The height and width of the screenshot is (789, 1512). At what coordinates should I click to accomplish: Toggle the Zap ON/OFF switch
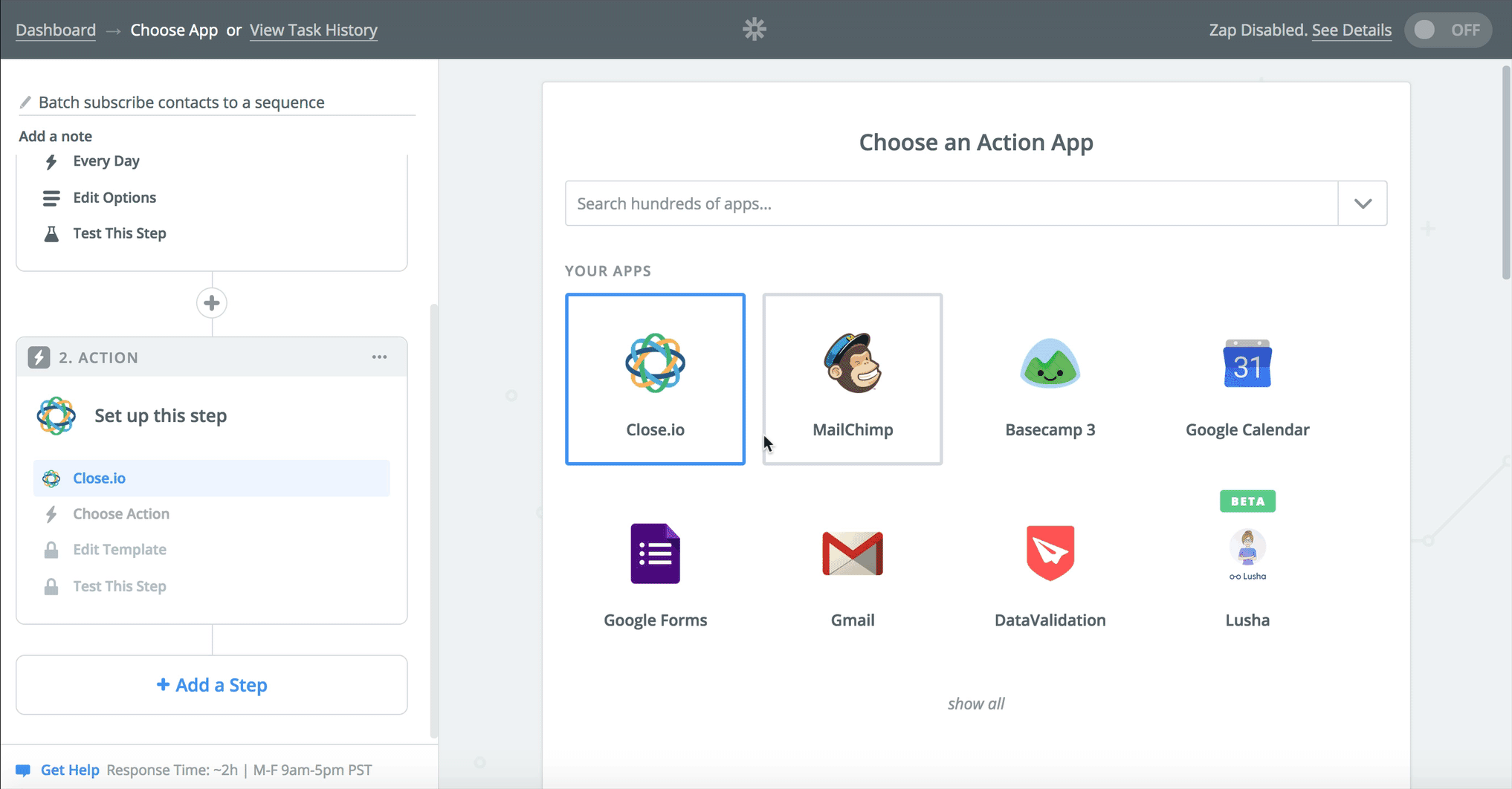(1447, 30)
